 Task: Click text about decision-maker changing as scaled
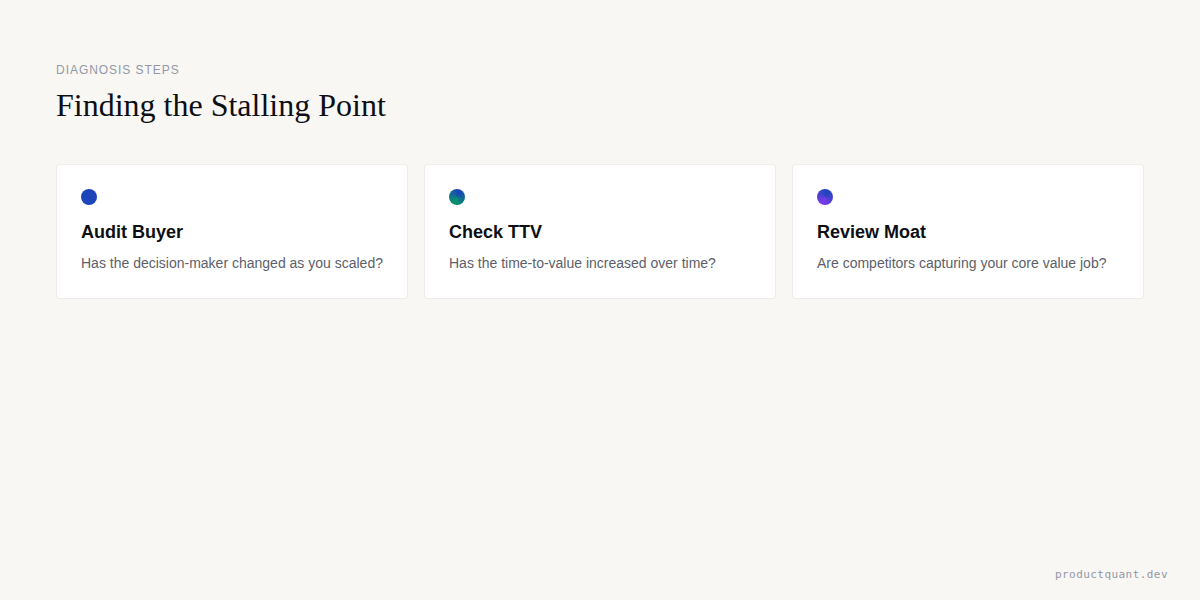coord(232,263)
